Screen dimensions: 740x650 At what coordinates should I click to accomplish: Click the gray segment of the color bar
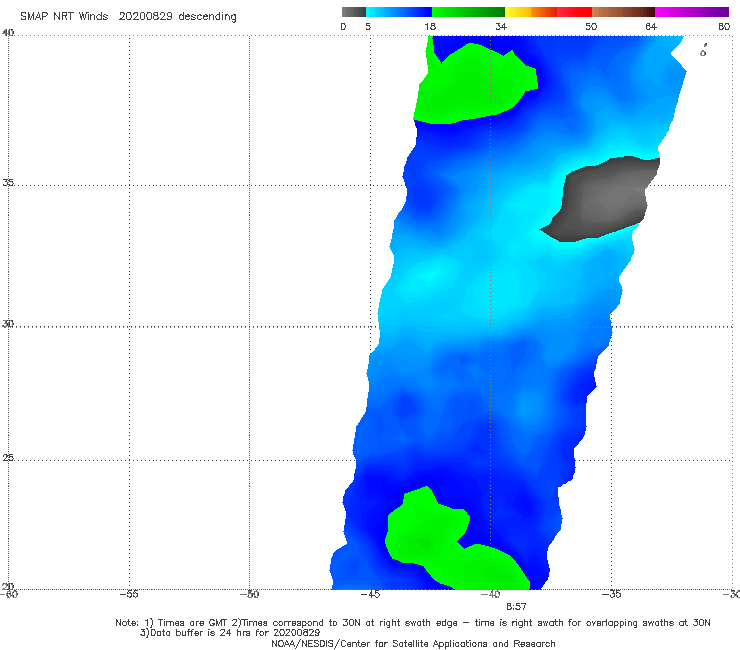click(353, 12)
